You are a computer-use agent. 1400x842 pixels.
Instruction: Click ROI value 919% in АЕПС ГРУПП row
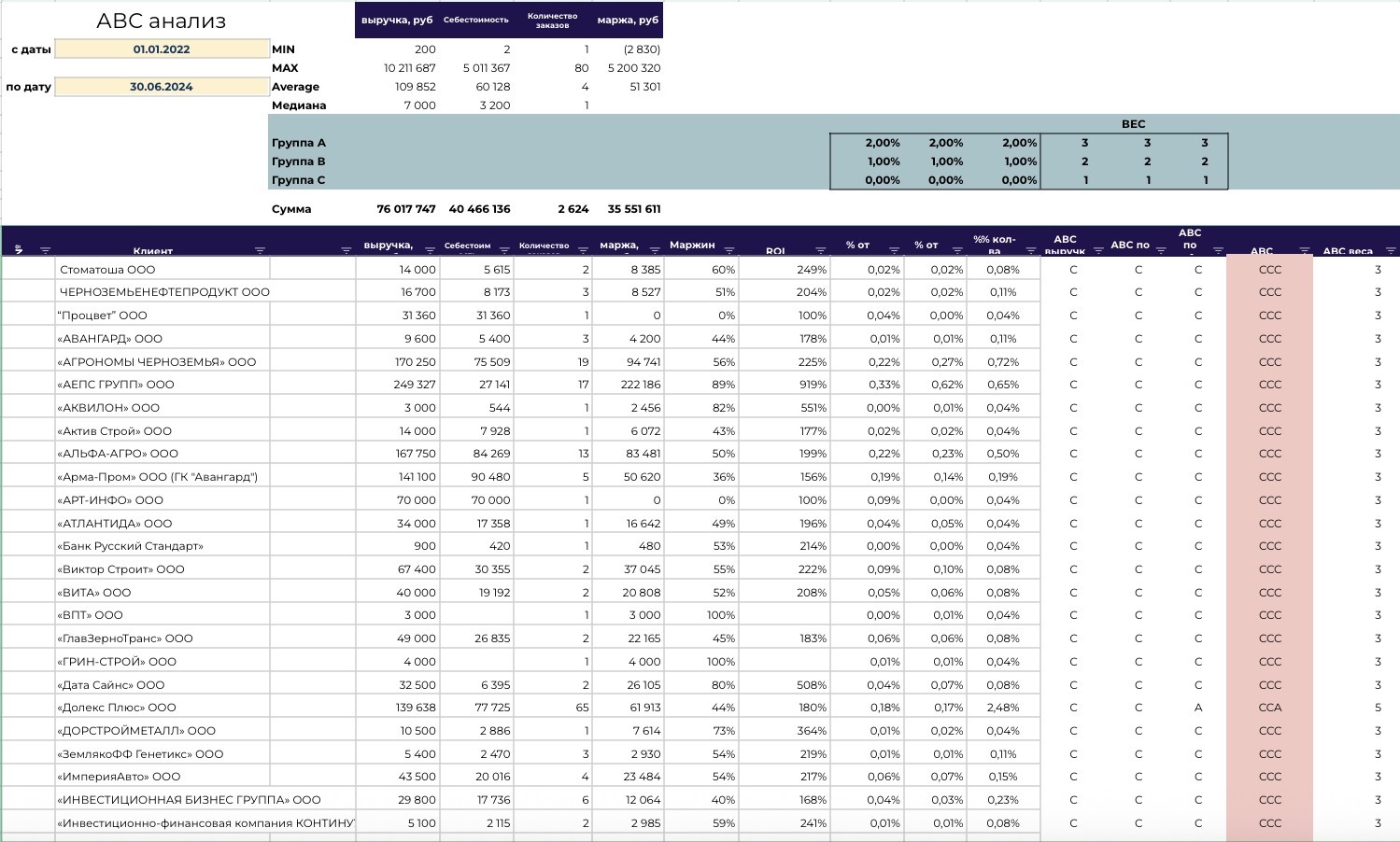[x=813, y=385]
